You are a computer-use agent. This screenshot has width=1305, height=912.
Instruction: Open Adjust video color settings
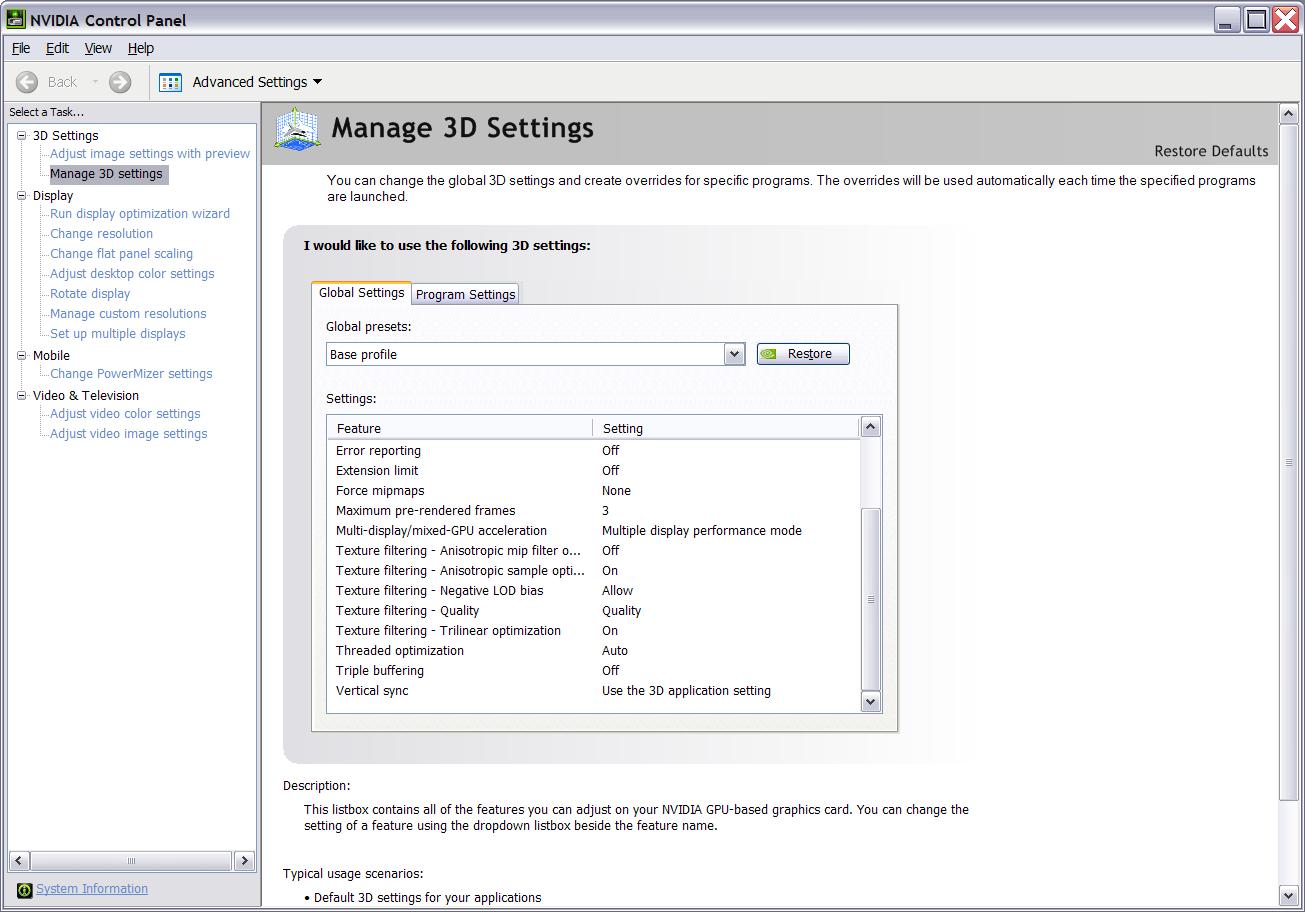click(125, 414)
